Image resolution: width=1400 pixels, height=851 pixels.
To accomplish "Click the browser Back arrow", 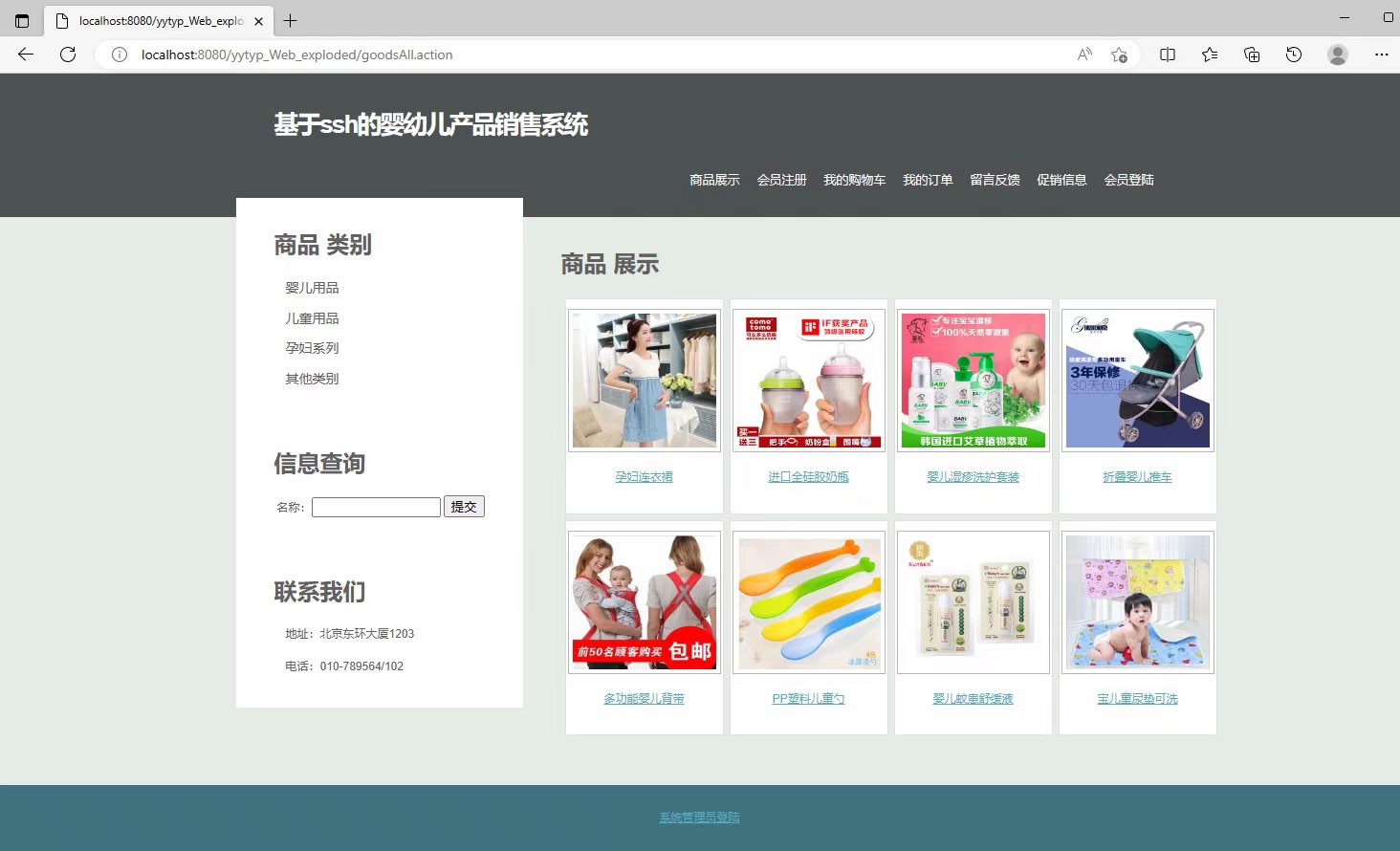I will (26, 55).
